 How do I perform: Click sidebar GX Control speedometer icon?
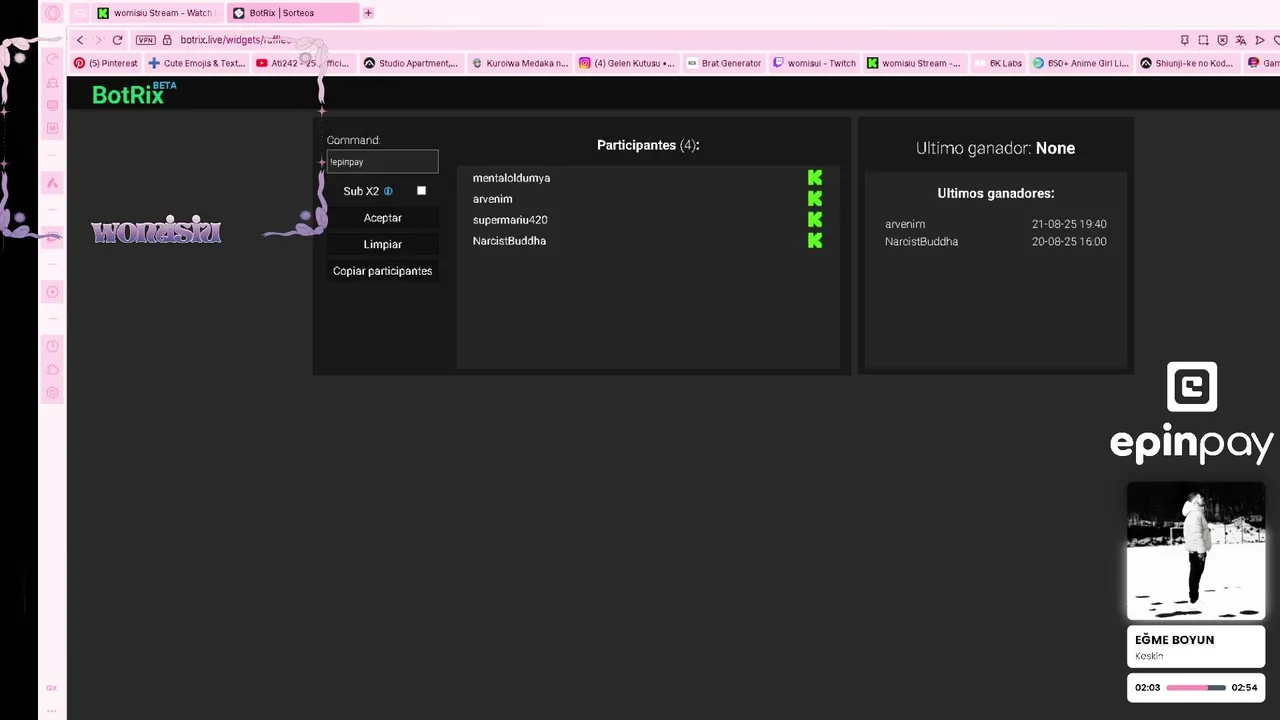(53, 59)
